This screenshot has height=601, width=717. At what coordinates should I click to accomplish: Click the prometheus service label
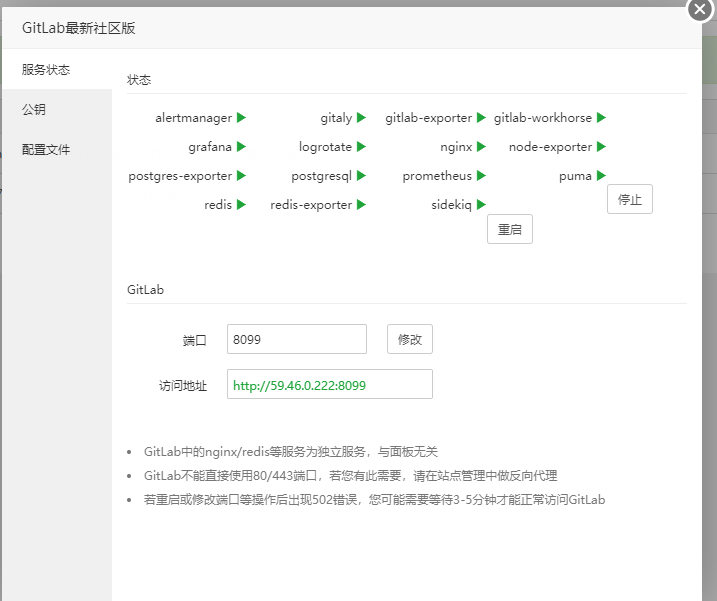437,176
